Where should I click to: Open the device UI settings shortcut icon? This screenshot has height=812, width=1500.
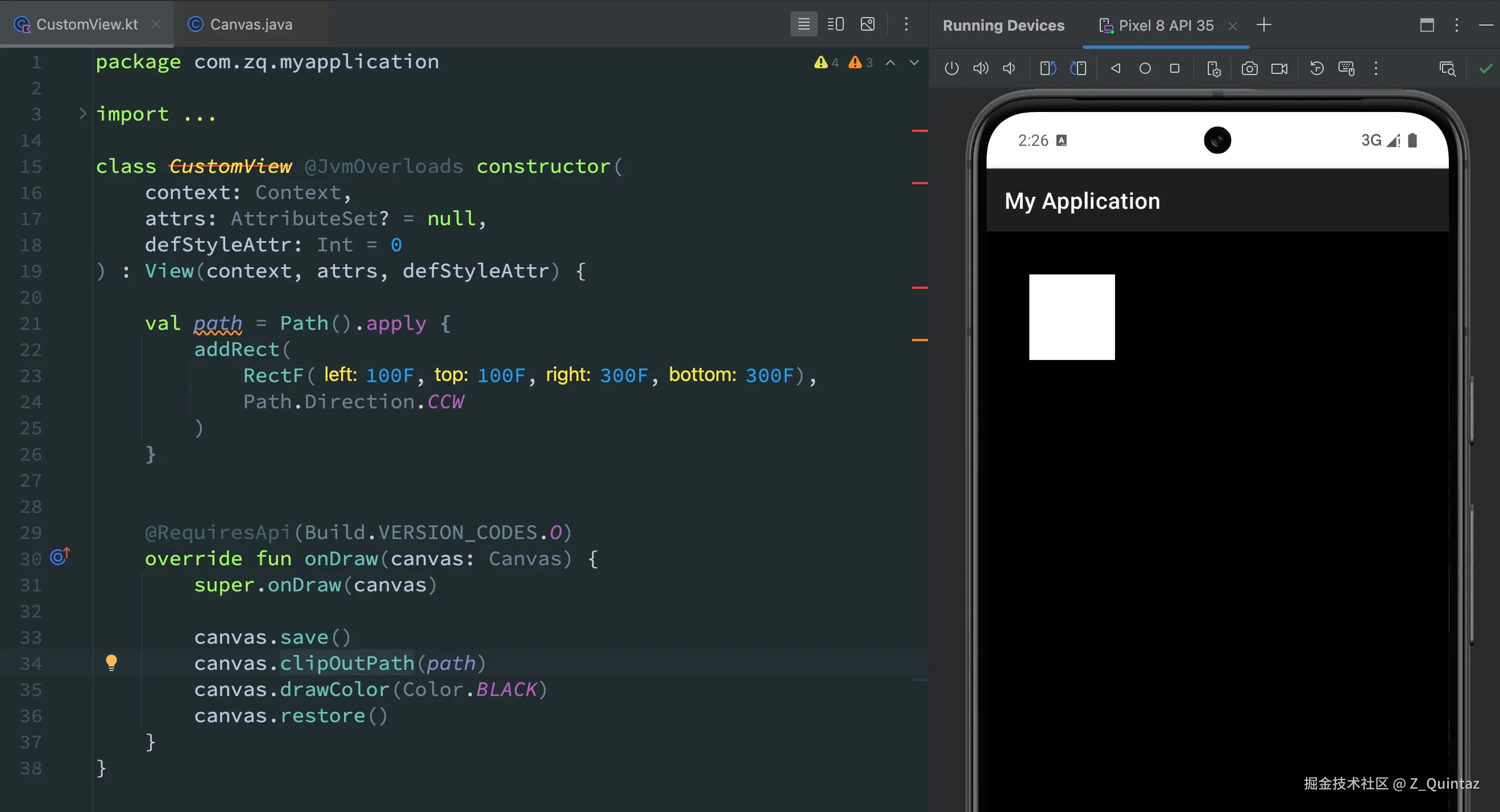pyautogui.click(x=1213, y=69)
